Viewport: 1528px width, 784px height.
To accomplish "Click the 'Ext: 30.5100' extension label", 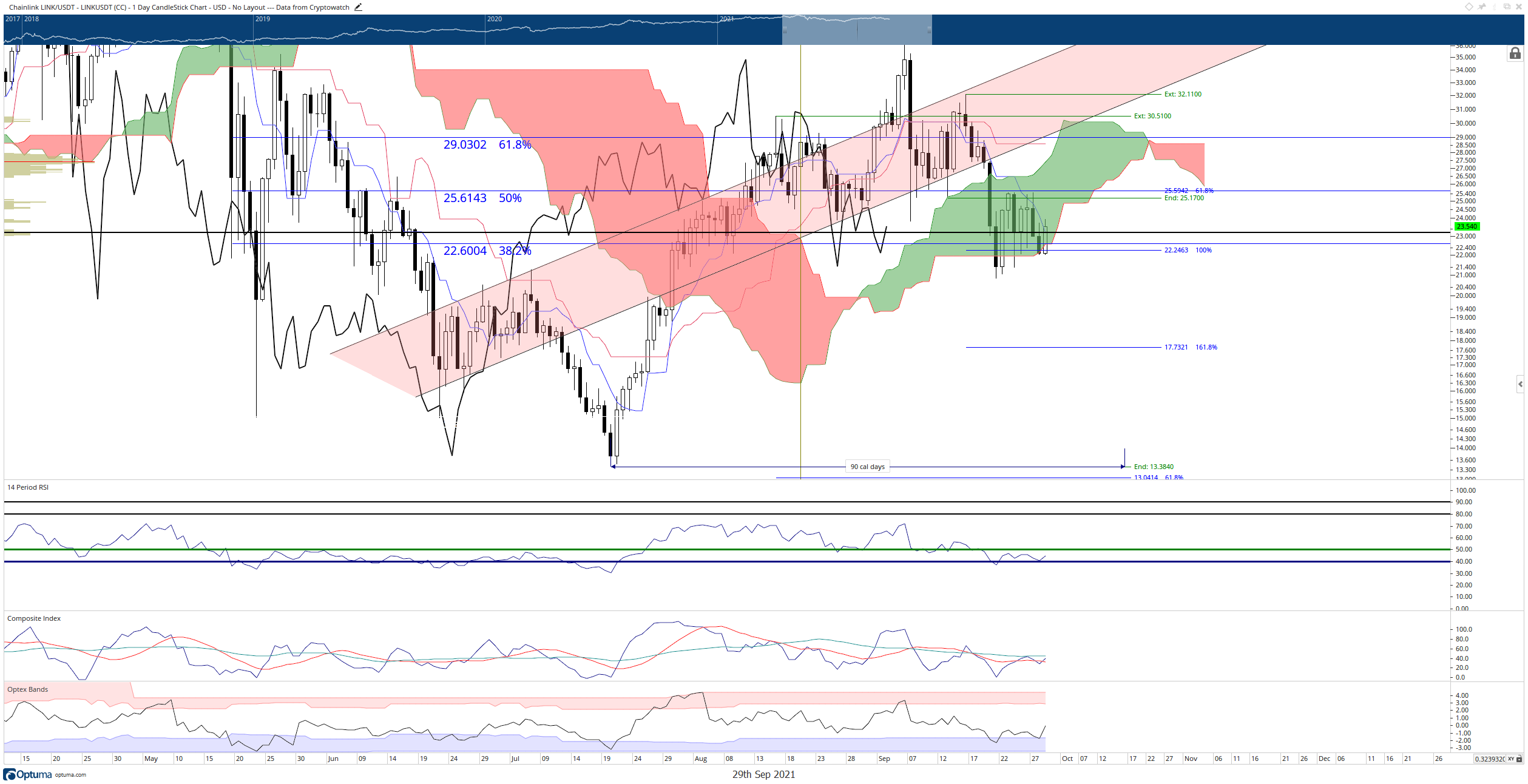I will tap(1152, 116).
